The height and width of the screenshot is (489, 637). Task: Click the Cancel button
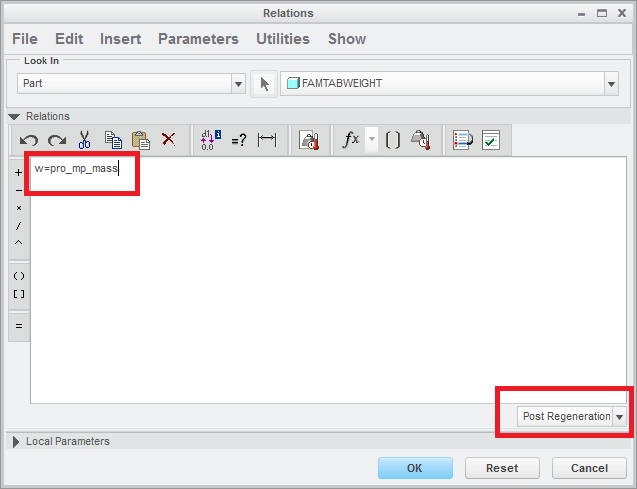(x=589, y=468)
